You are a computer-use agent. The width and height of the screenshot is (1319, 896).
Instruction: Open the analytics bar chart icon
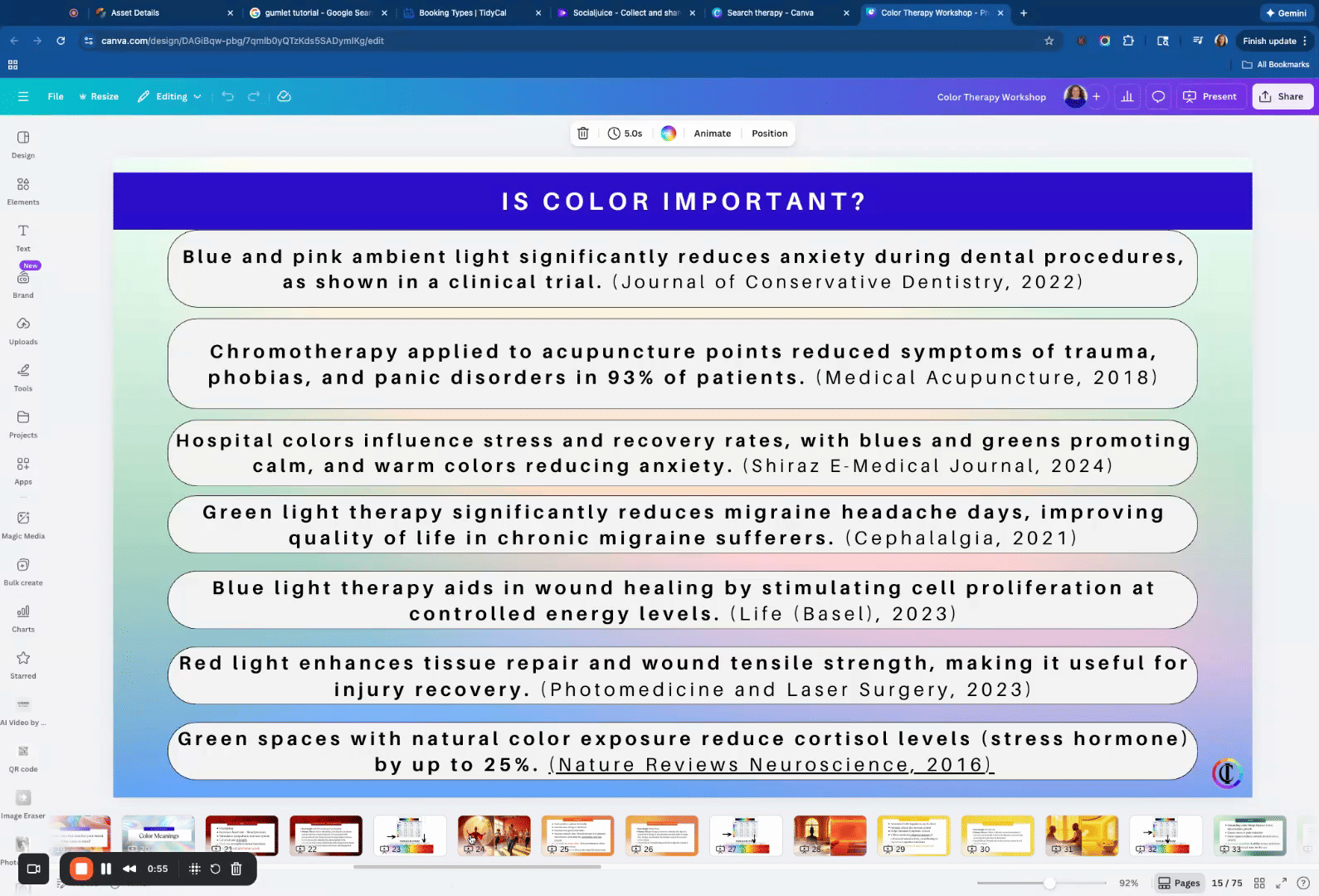pos(1127,97)
